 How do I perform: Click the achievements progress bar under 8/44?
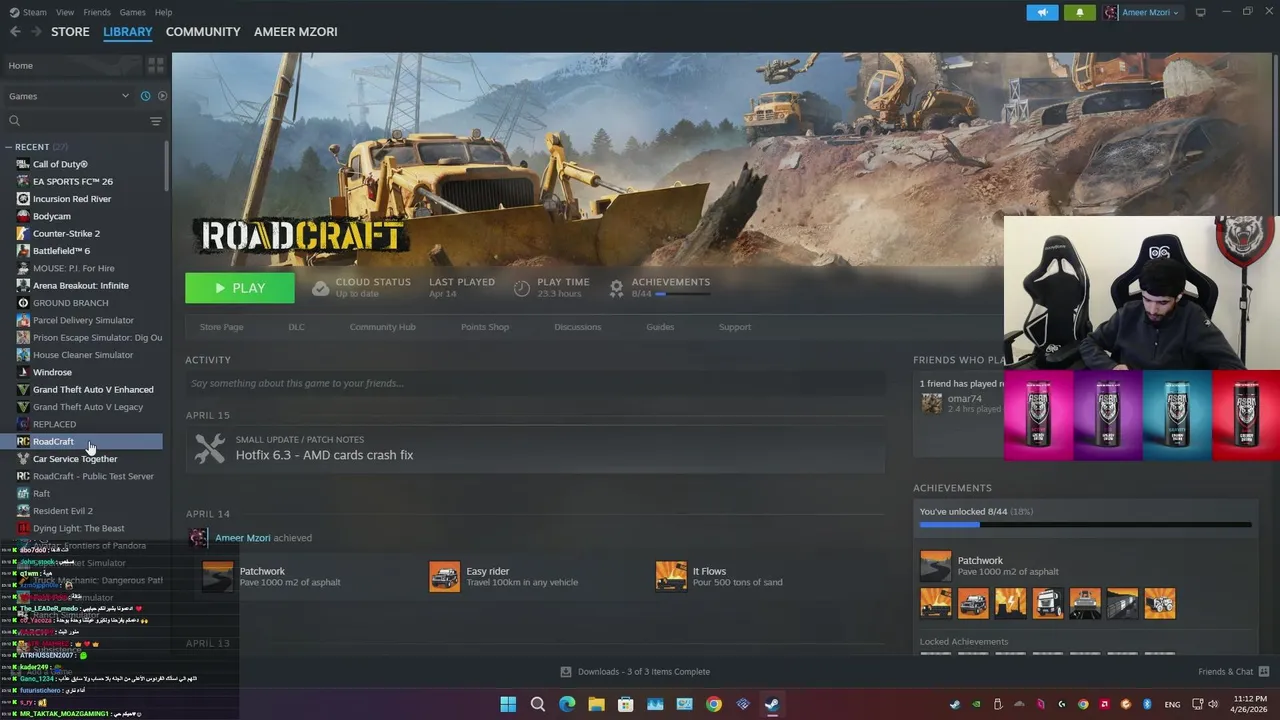coord(683,294)
